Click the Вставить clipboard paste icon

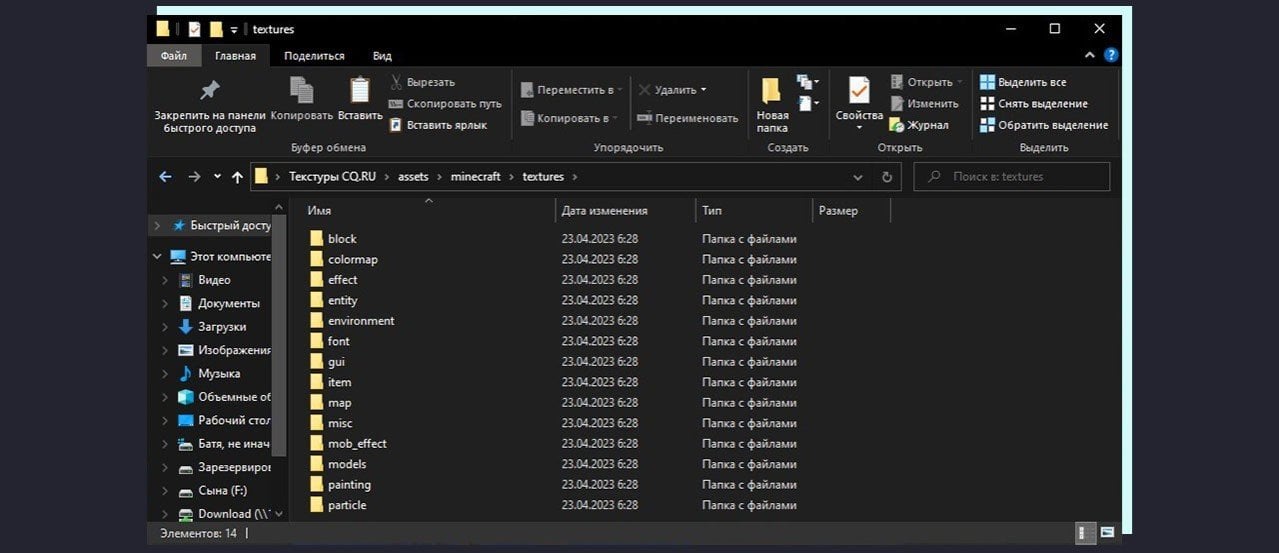(360, 90)
